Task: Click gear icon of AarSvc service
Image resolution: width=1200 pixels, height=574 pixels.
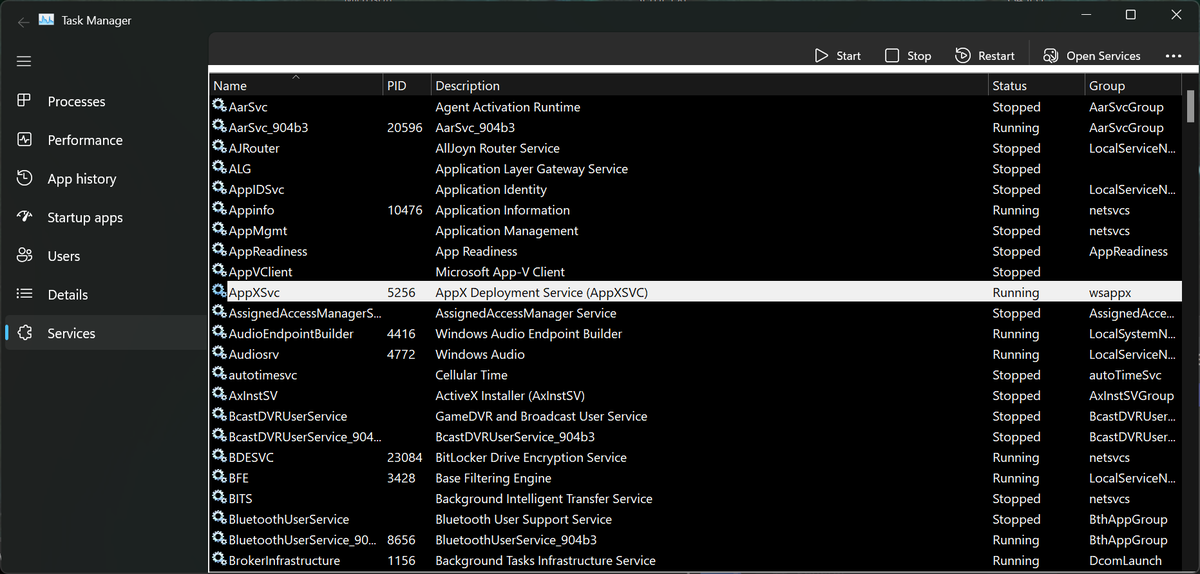Action: [x=220, y=106]
